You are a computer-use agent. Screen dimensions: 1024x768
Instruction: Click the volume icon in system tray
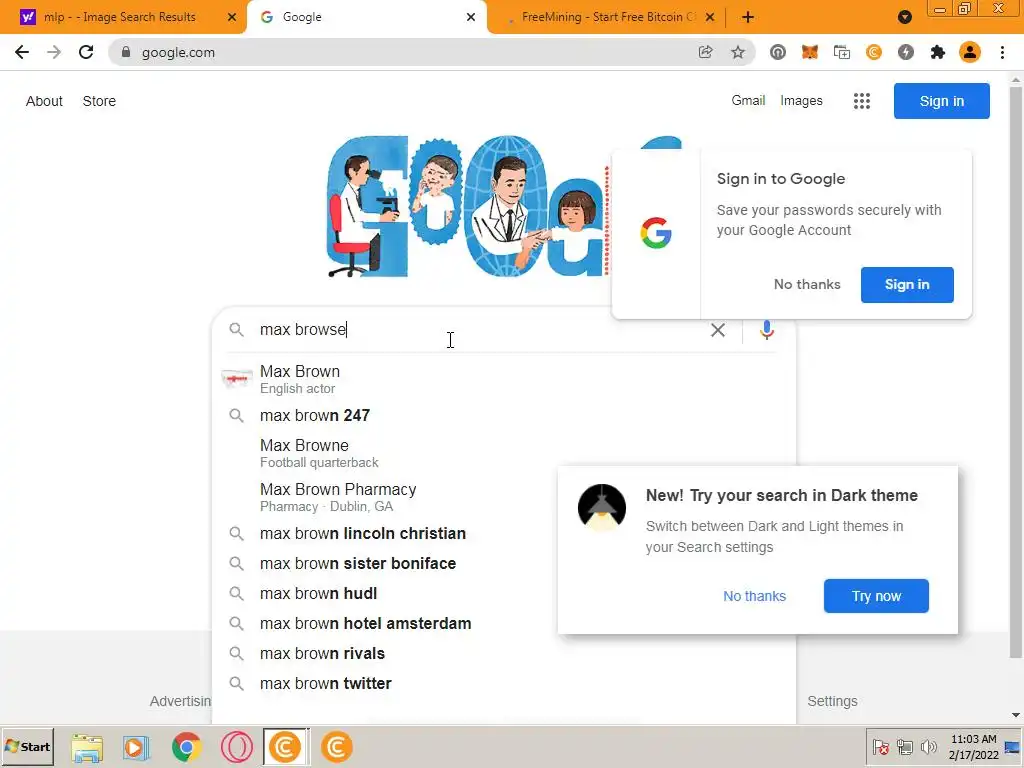point(928,746)
